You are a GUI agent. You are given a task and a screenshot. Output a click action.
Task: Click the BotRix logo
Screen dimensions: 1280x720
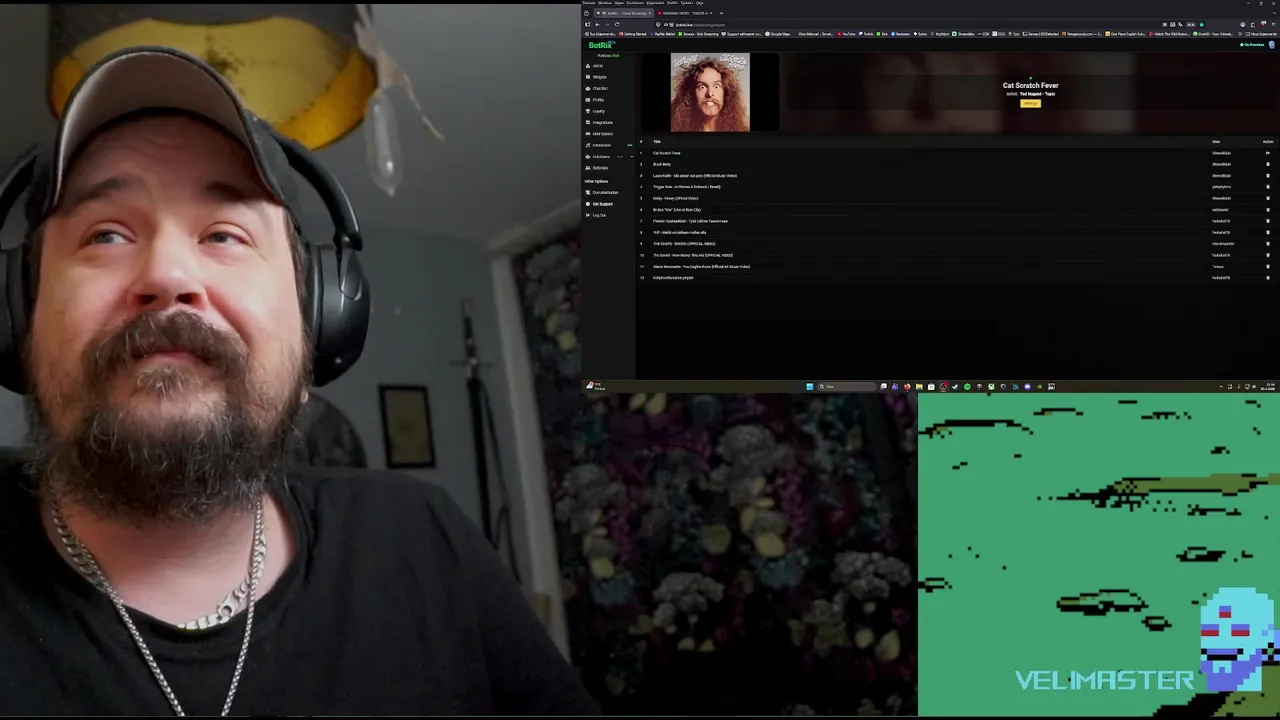pyautogui.click(x=600, y=45)
